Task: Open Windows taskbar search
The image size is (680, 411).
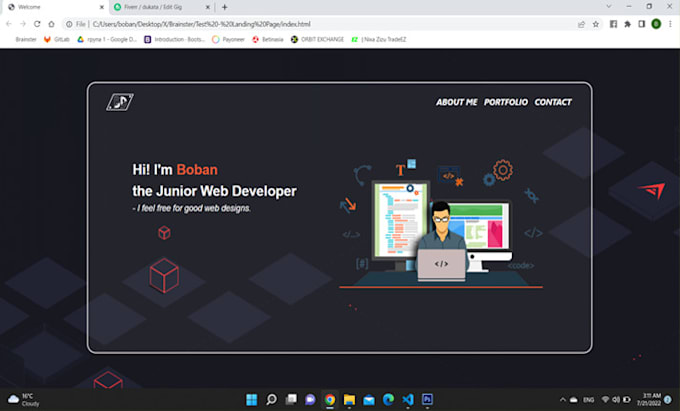Action: coord(271,399)
